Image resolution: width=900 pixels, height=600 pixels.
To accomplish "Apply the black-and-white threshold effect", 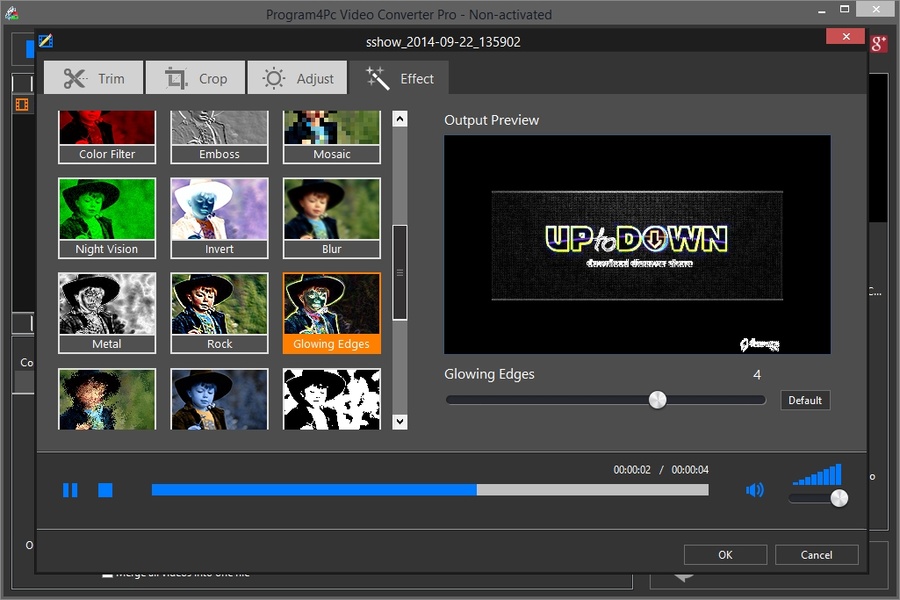I will pyautogui.click(x=332, y=399).
